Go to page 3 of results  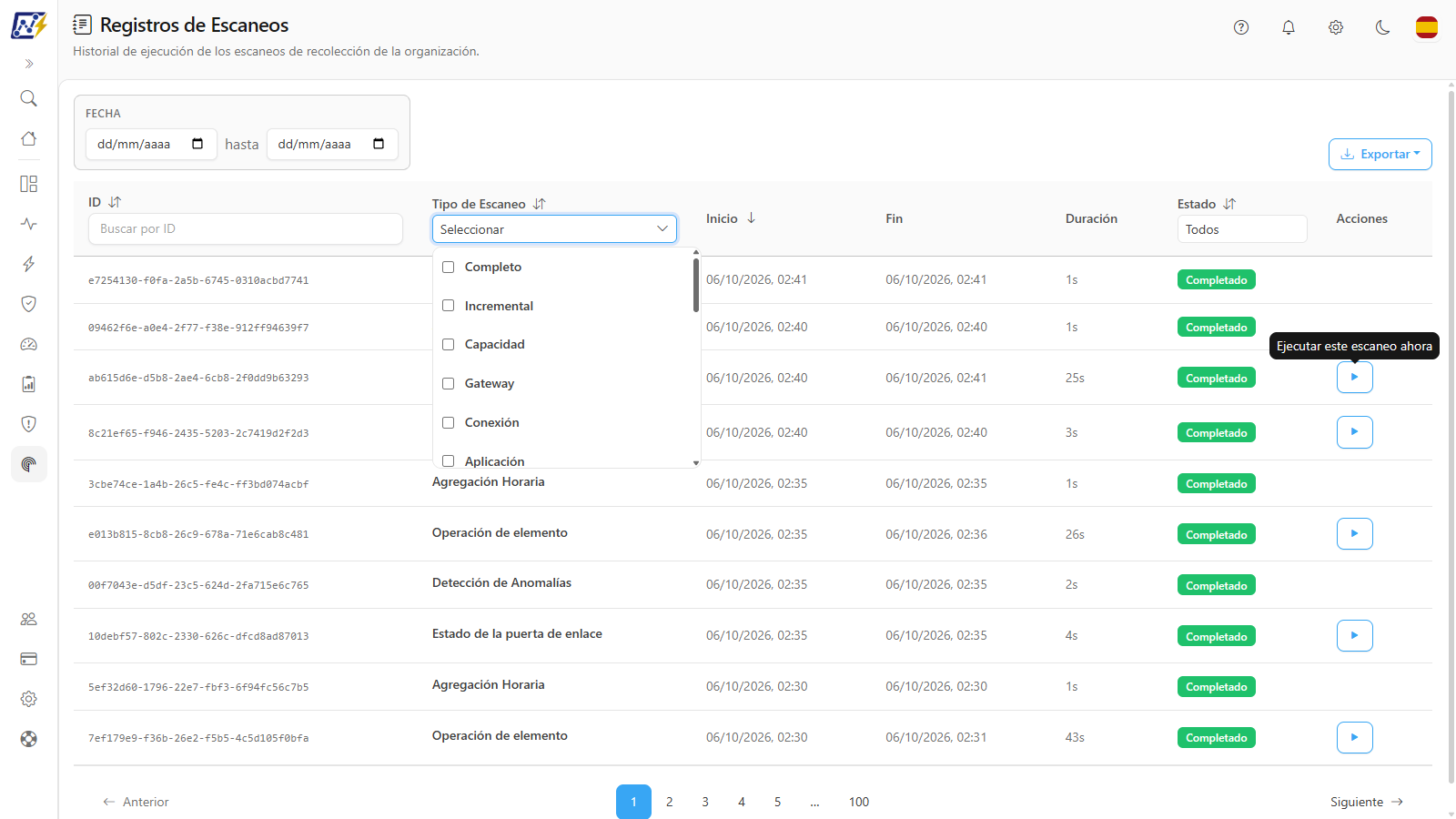705,802
